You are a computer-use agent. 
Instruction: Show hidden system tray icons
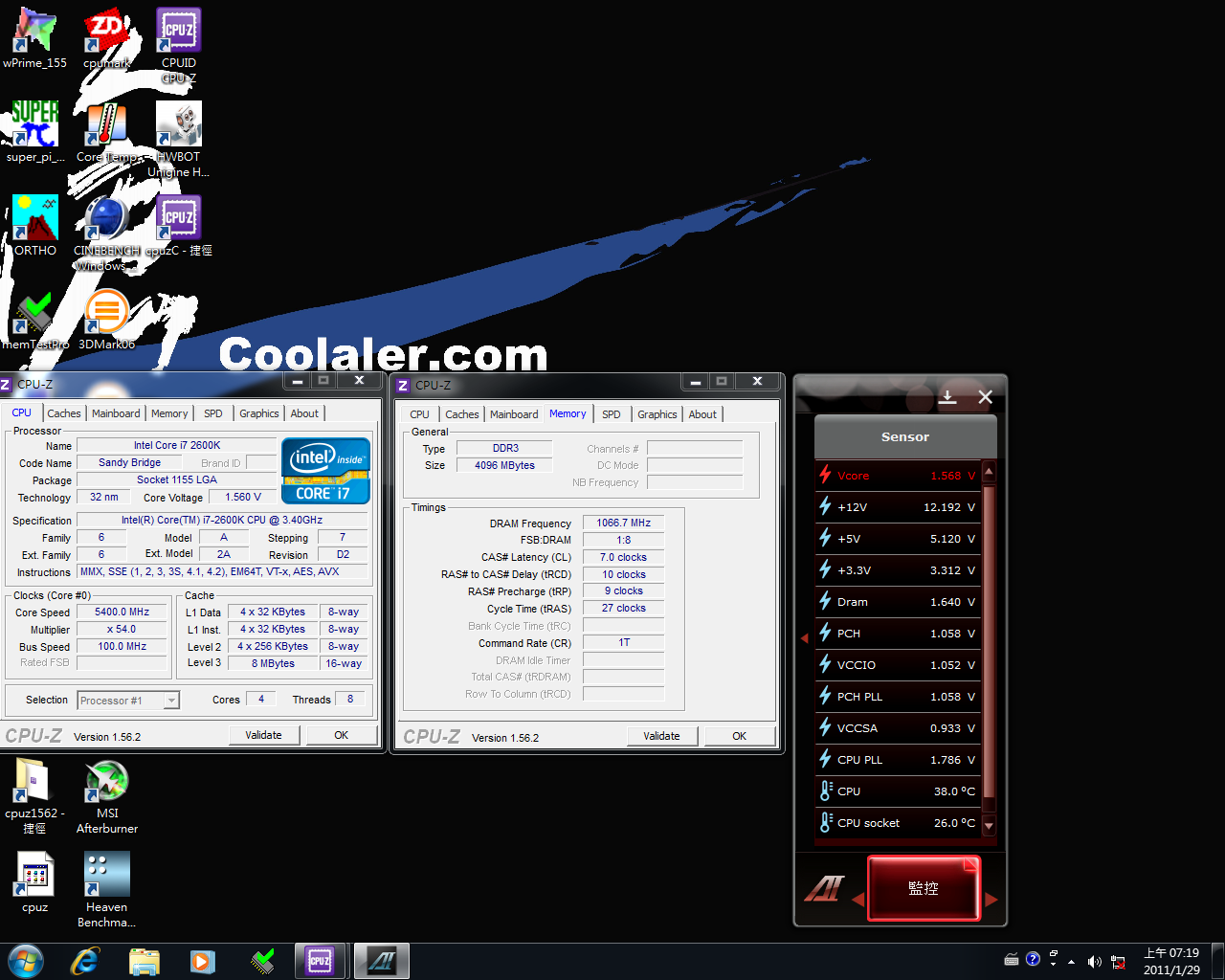coord(1071,962)
